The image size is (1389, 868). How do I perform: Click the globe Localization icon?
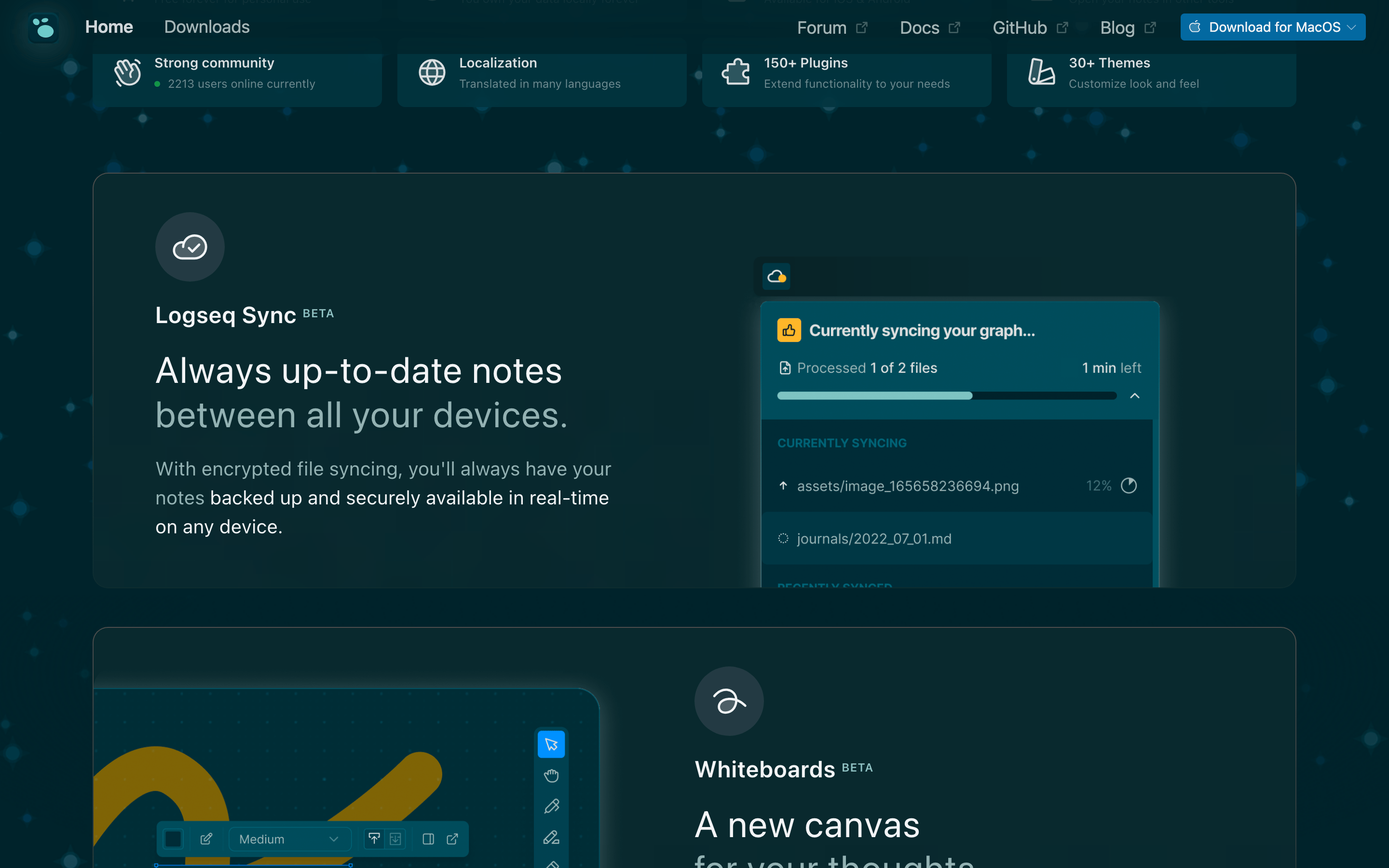point(432,73)
